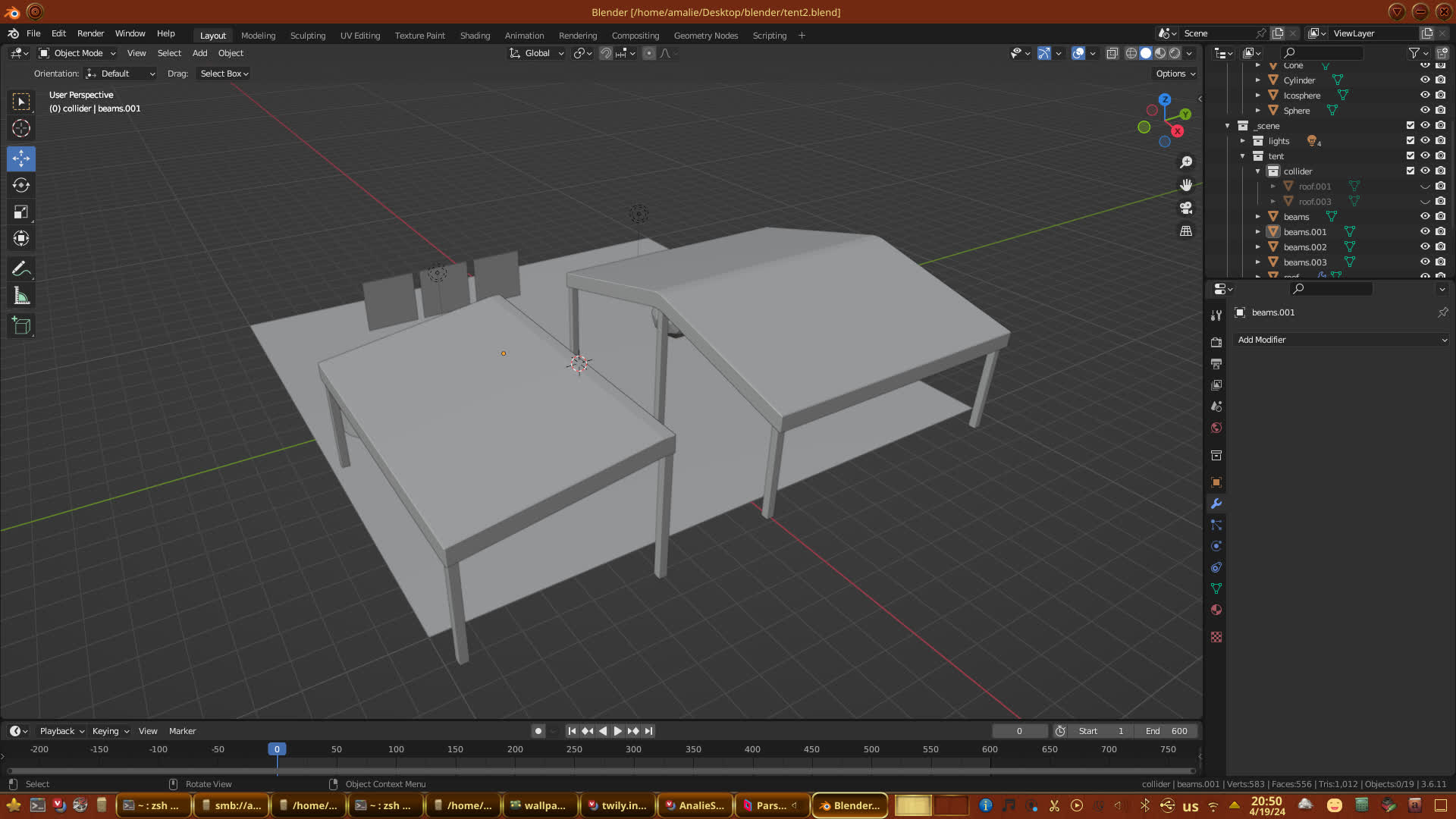This screenshot has width=1456, height=819.
Task: Switch to the Shading workspace tab
Action: pyautogui.click(x=475, y=36)
